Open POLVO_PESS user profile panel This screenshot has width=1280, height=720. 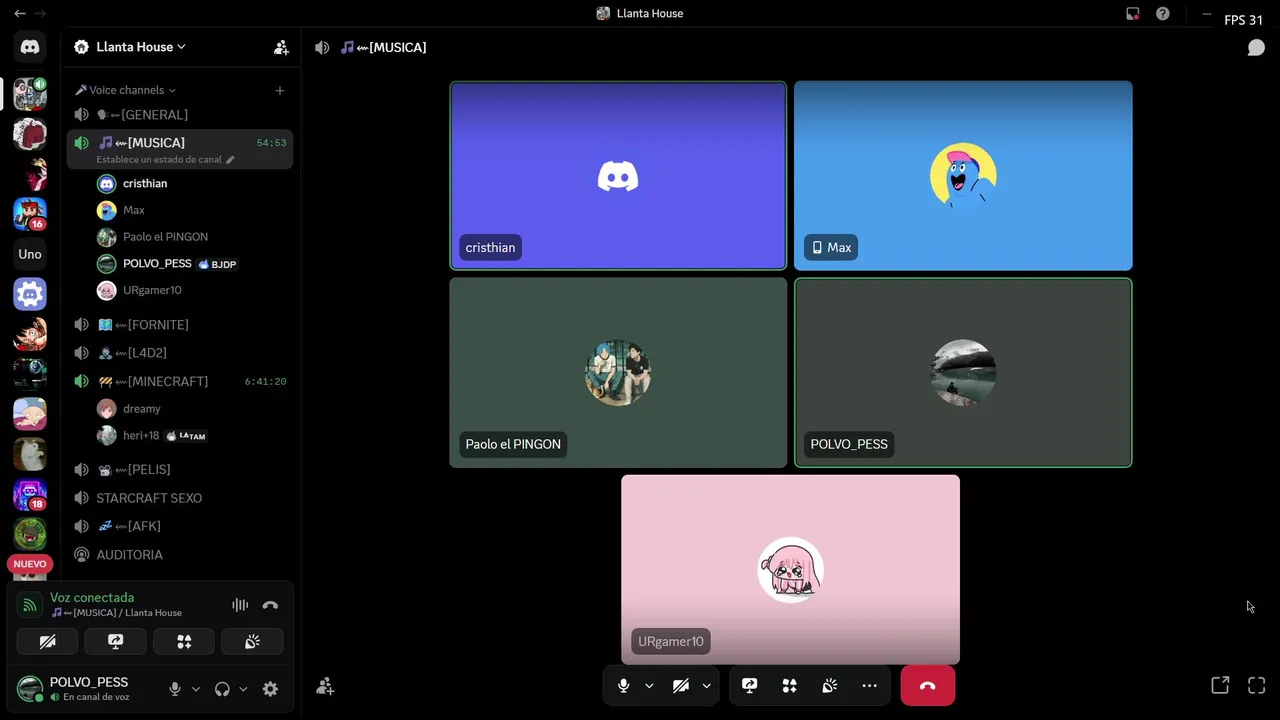(86, 689)
